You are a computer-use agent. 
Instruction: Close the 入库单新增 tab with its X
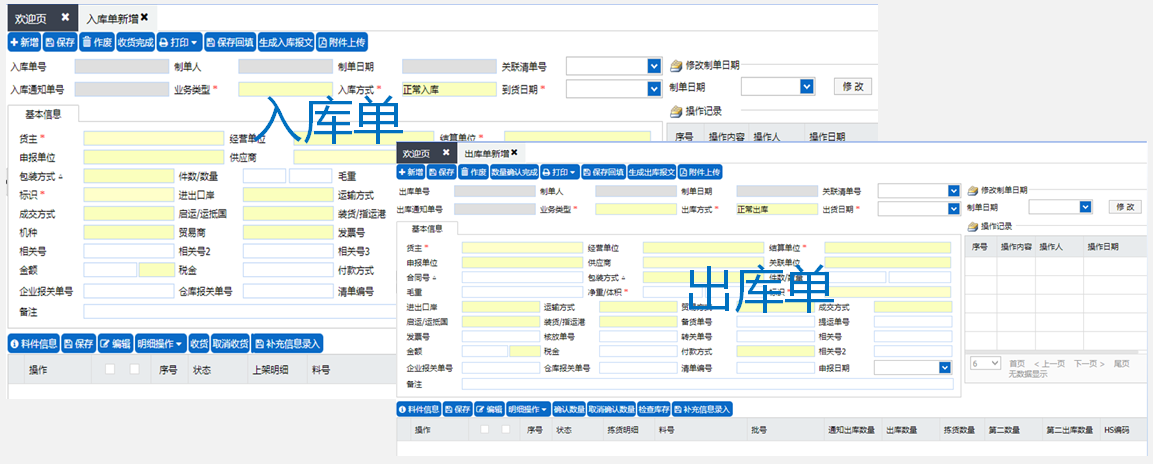pyautogui.click(x=144, y=17)
